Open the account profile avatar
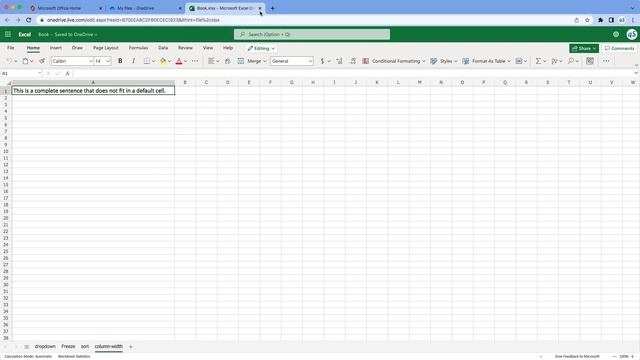Image resolution: width=640 pixels, height=360 pixels. [x=631, y=34]
